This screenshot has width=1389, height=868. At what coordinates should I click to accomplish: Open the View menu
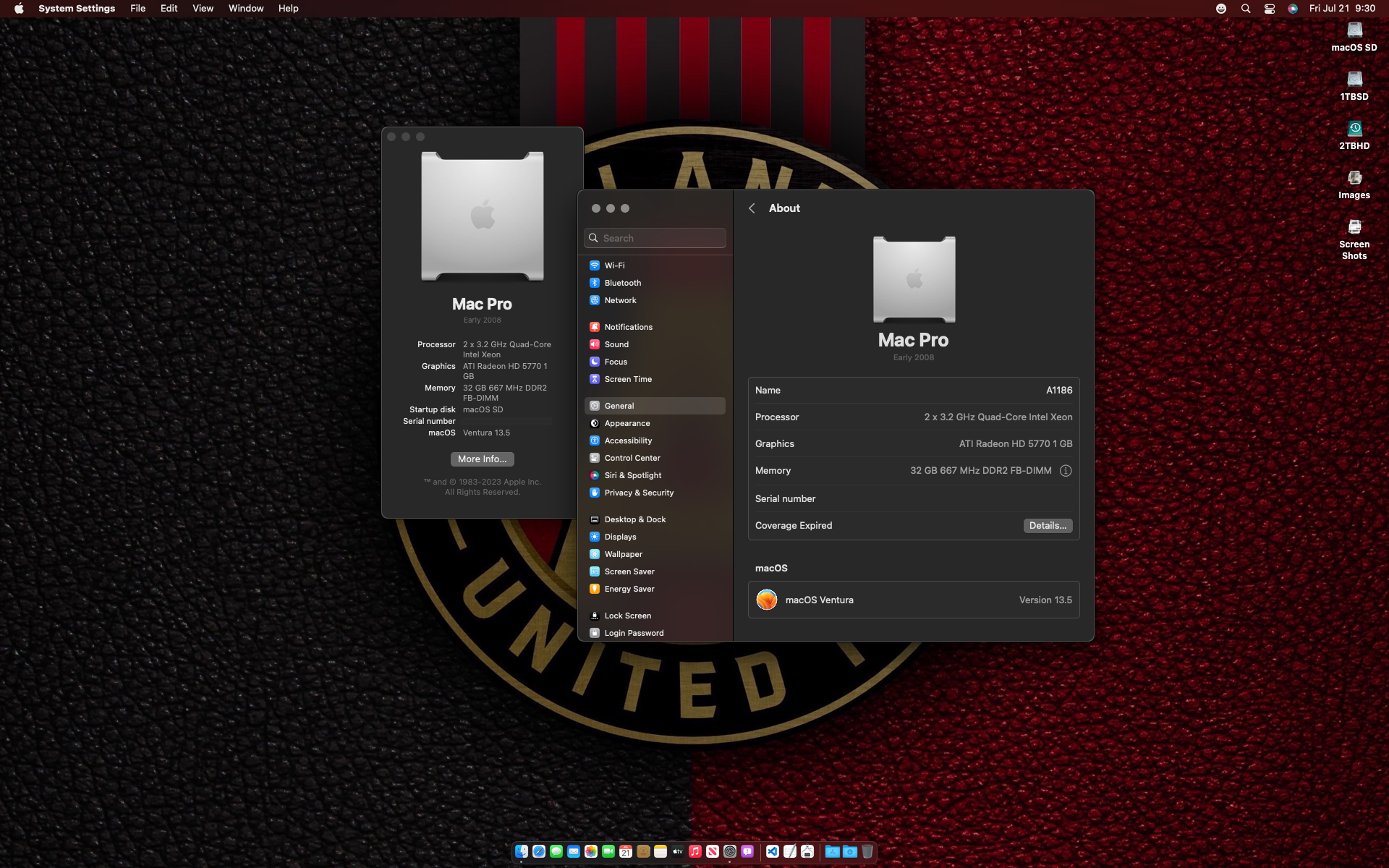point(203,9)
